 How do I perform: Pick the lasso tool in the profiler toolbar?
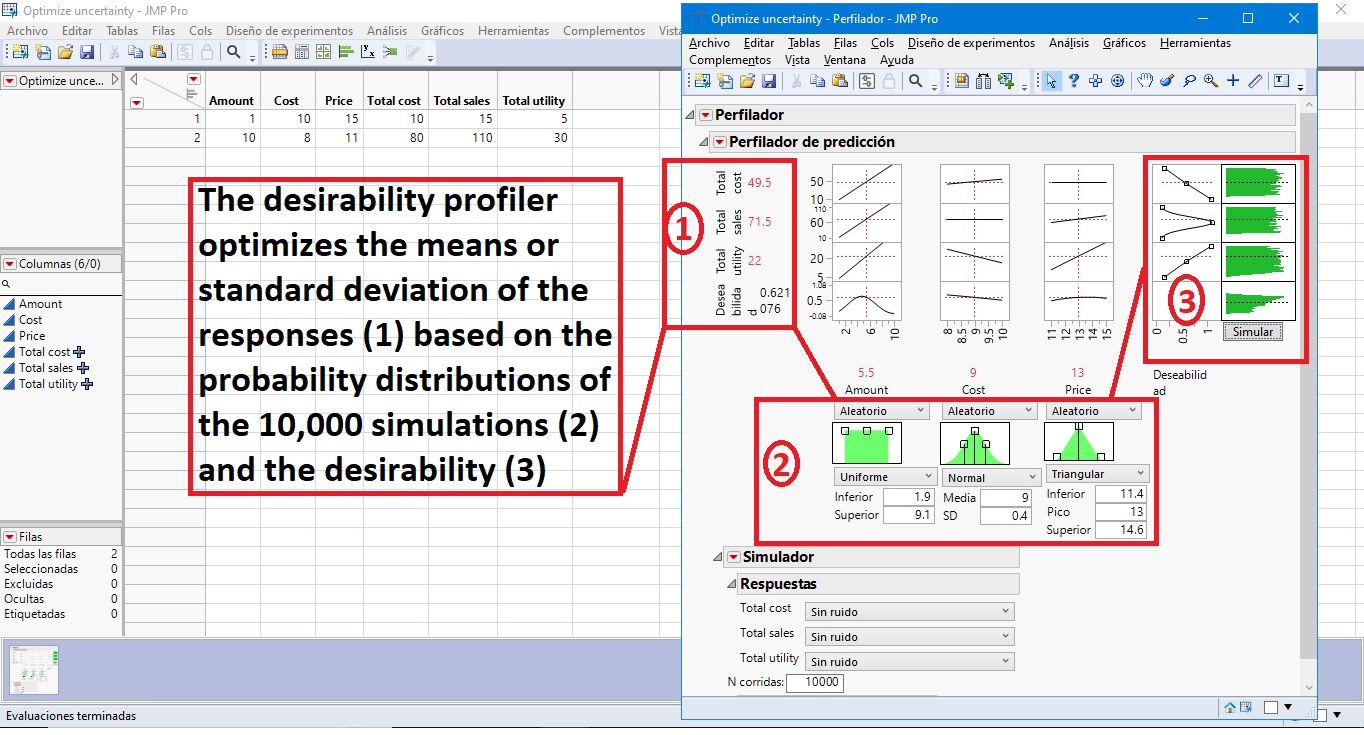click(x=1187, y=81)
